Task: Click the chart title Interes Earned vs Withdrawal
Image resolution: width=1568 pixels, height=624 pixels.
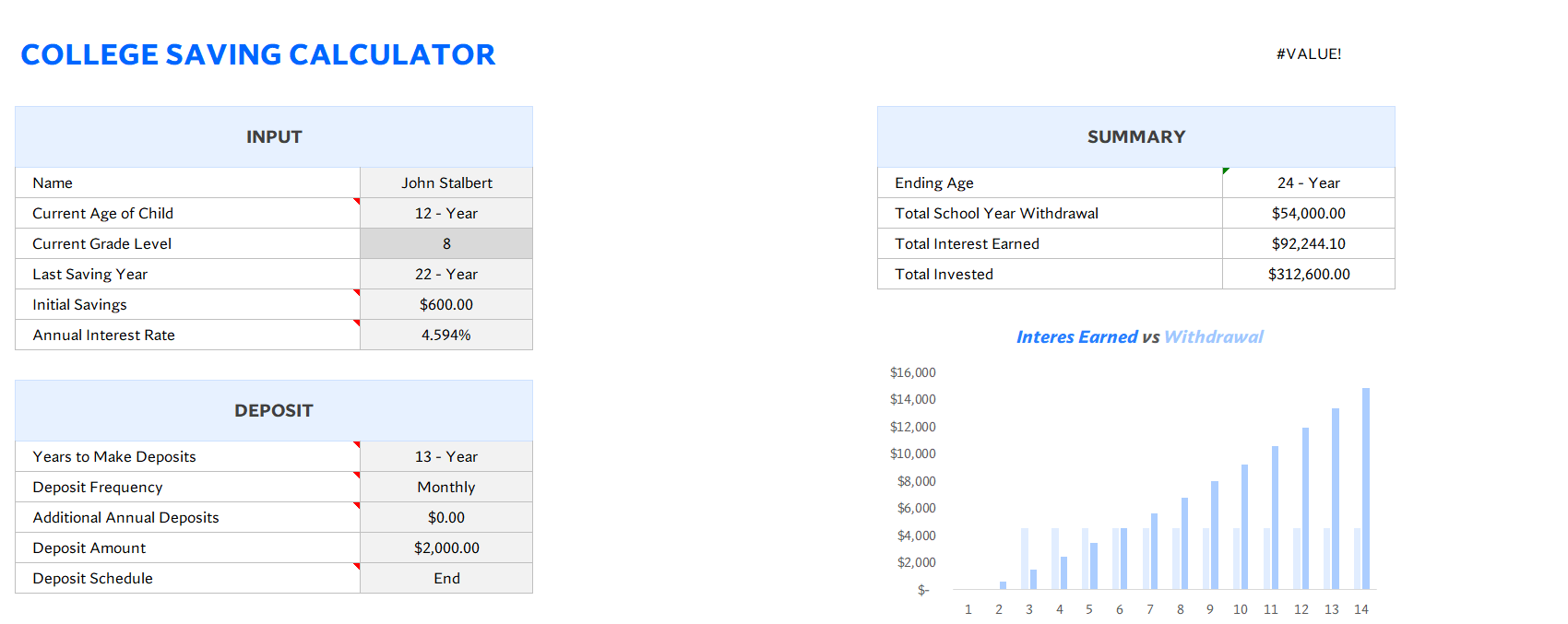Action: 1140,336
